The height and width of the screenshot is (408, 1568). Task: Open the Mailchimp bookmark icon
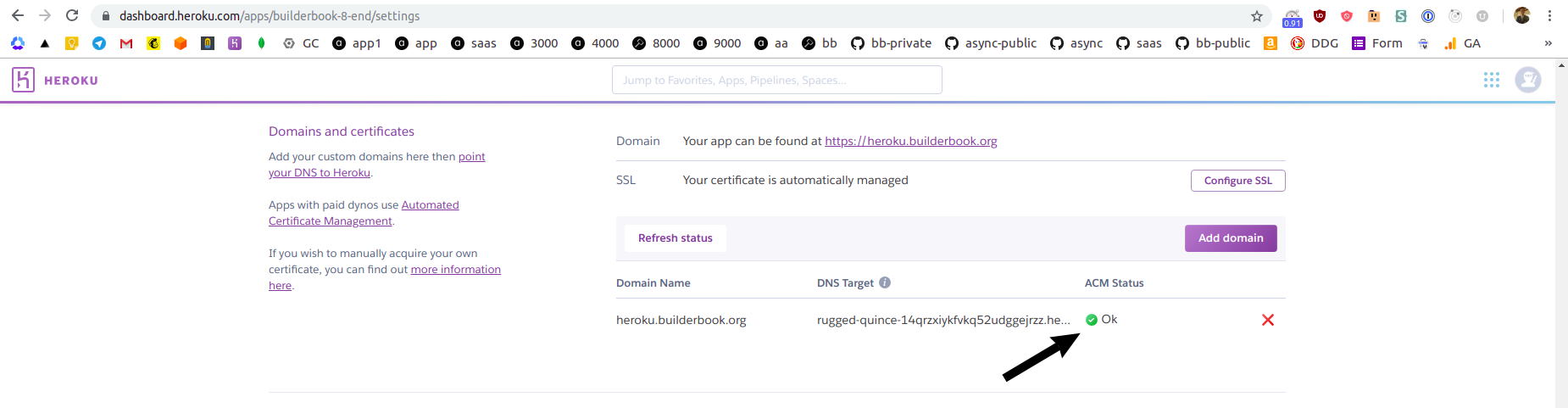pos(153,43)
